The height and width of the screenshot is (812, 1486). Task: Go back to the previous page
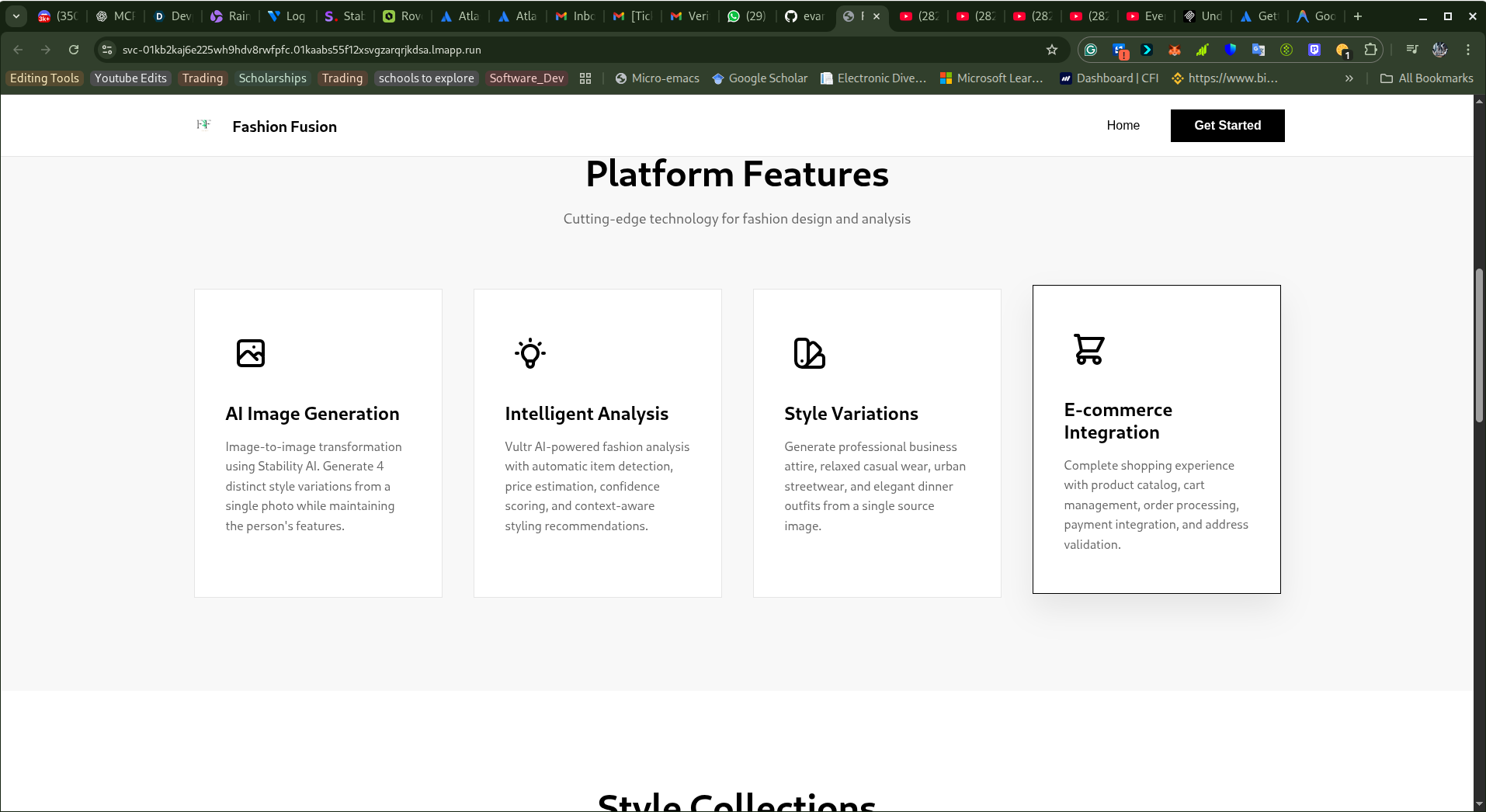pyautogui.click(x=18, y=50)
